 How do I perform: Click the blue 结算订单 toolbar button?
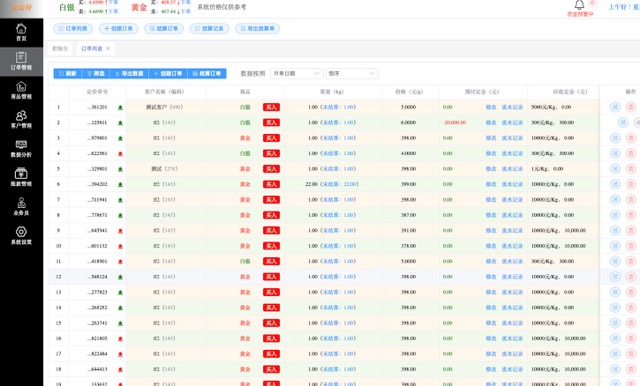click(x=207, y=73)
